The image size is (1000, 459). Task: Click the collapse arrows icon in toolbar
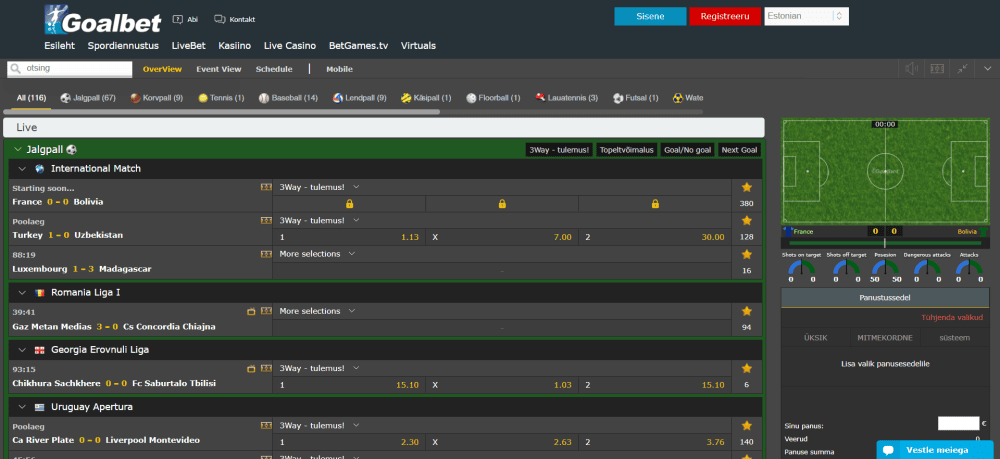(962, 69)
